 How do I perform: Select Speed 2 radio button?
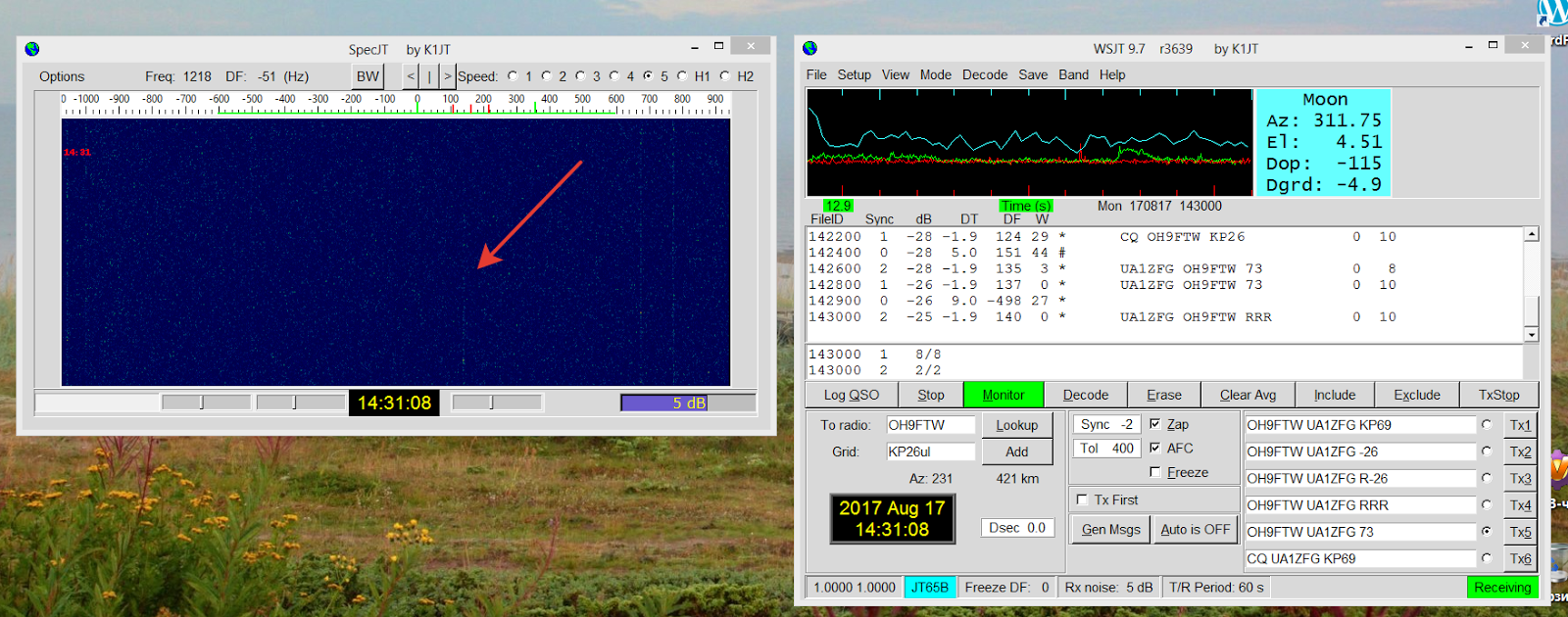tap(547, 76)
